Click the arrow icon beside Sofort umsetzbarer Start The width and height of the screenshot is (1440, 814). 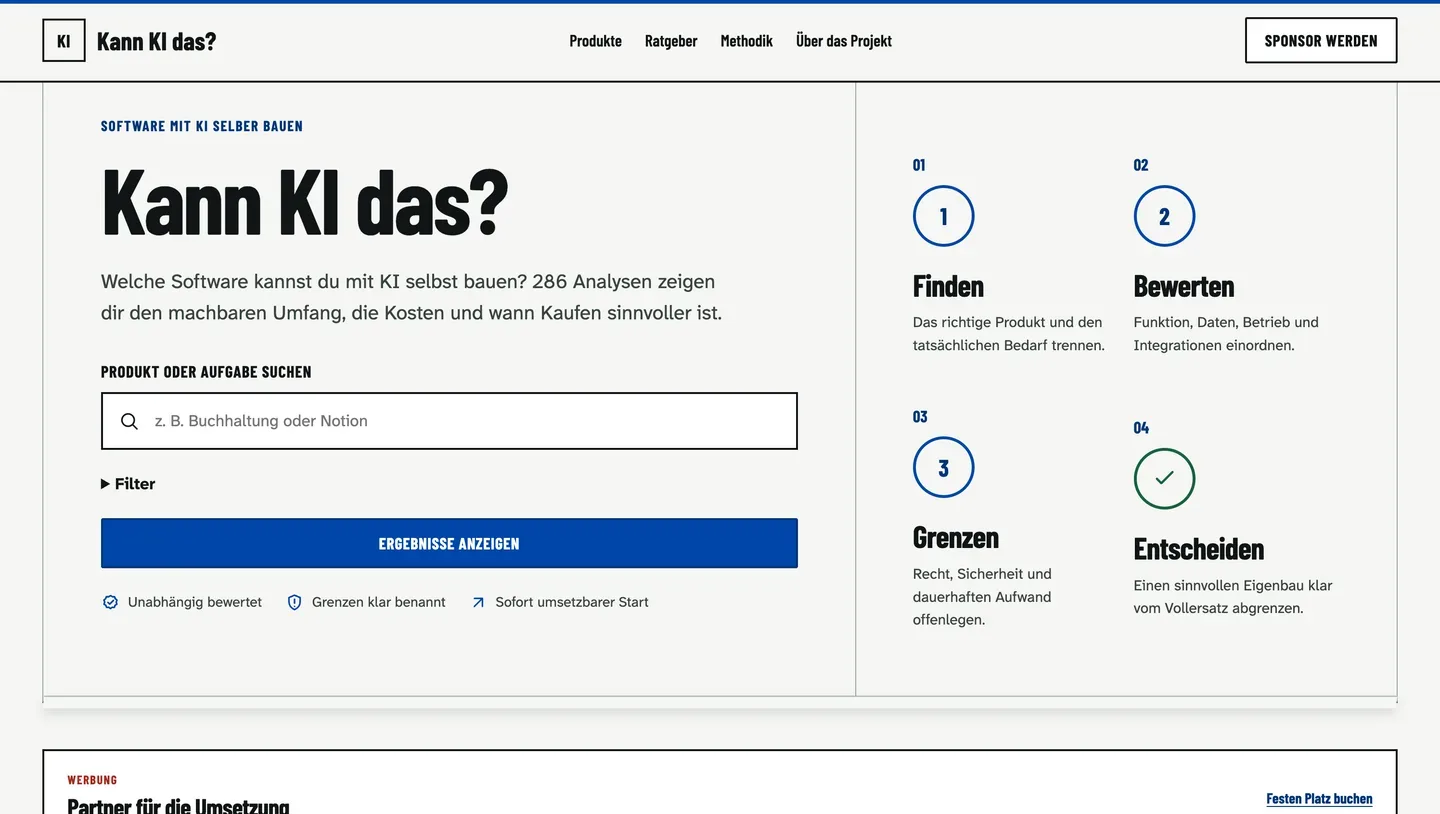478,602
